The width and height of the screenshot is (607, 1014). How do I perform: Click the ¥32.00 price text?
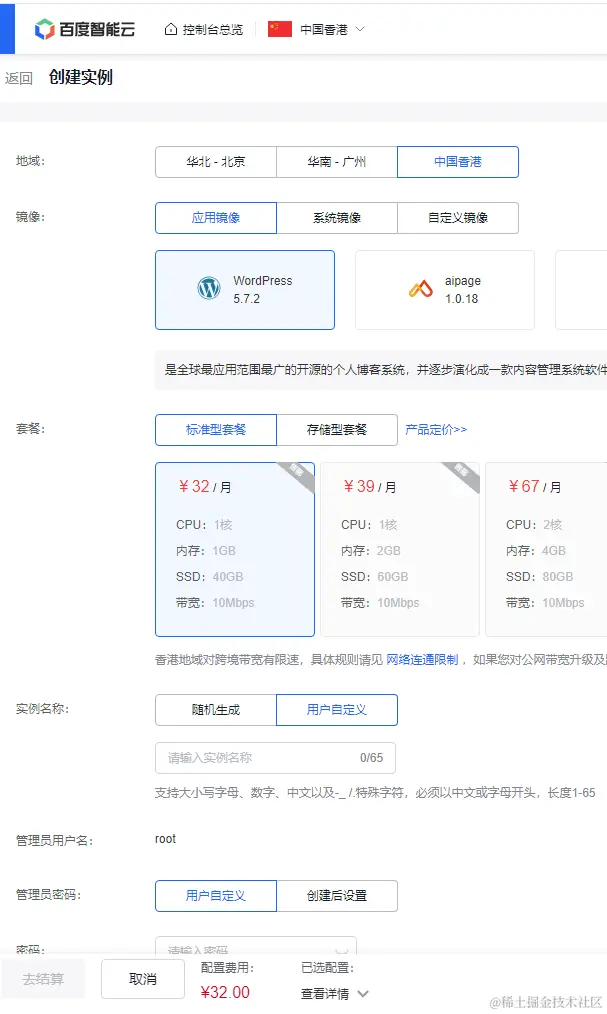pos(225,993)
